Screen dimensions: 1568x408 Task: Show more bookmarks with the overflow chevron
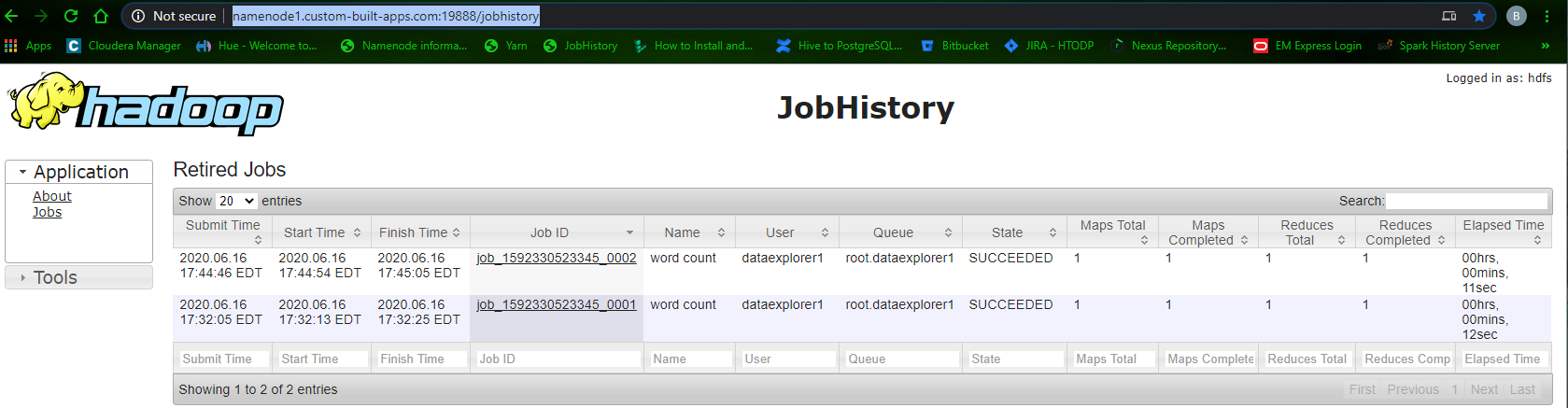(1545, 46)
